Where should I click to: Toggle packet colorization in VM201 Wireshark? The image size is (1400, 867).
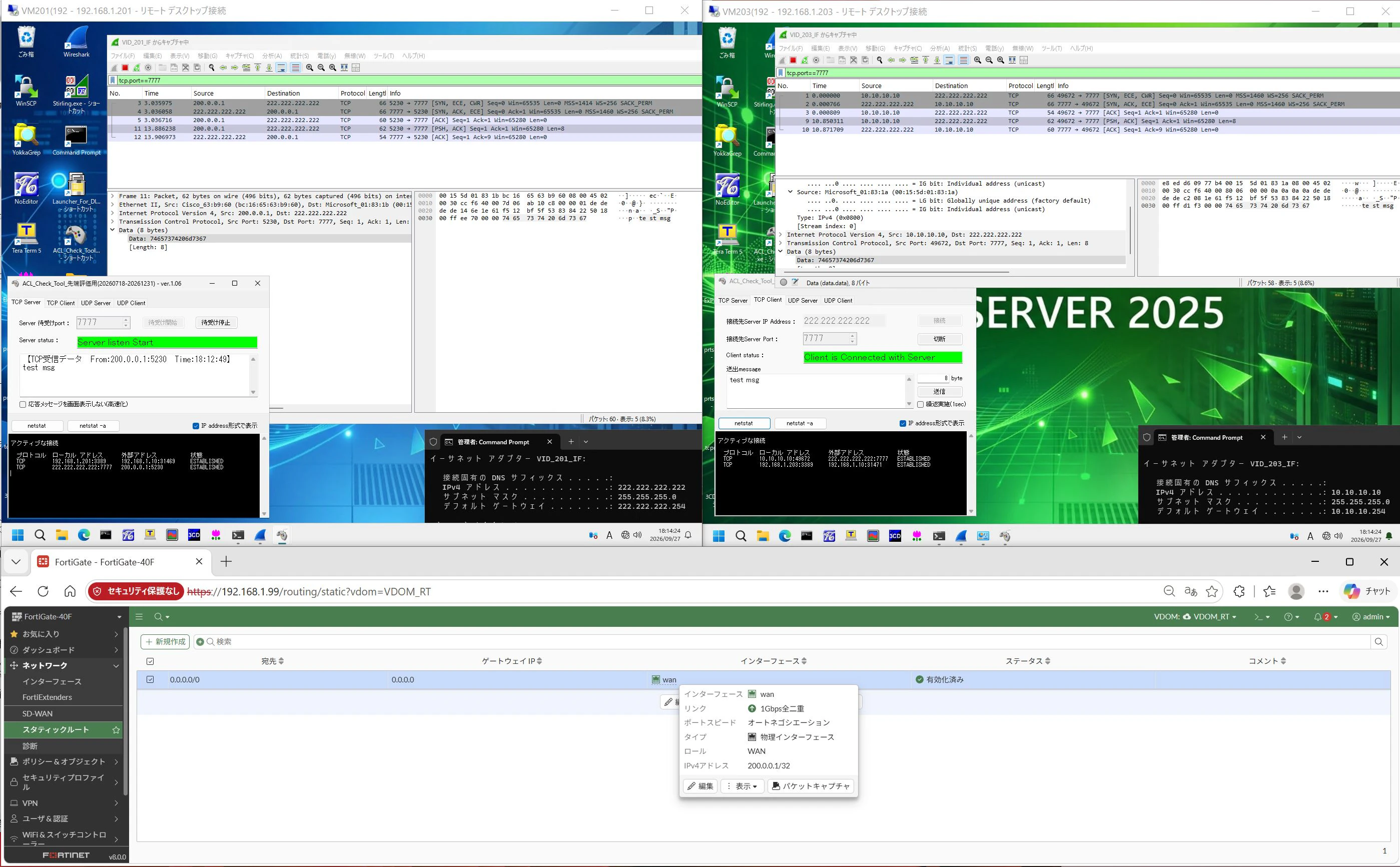(295, 68)
